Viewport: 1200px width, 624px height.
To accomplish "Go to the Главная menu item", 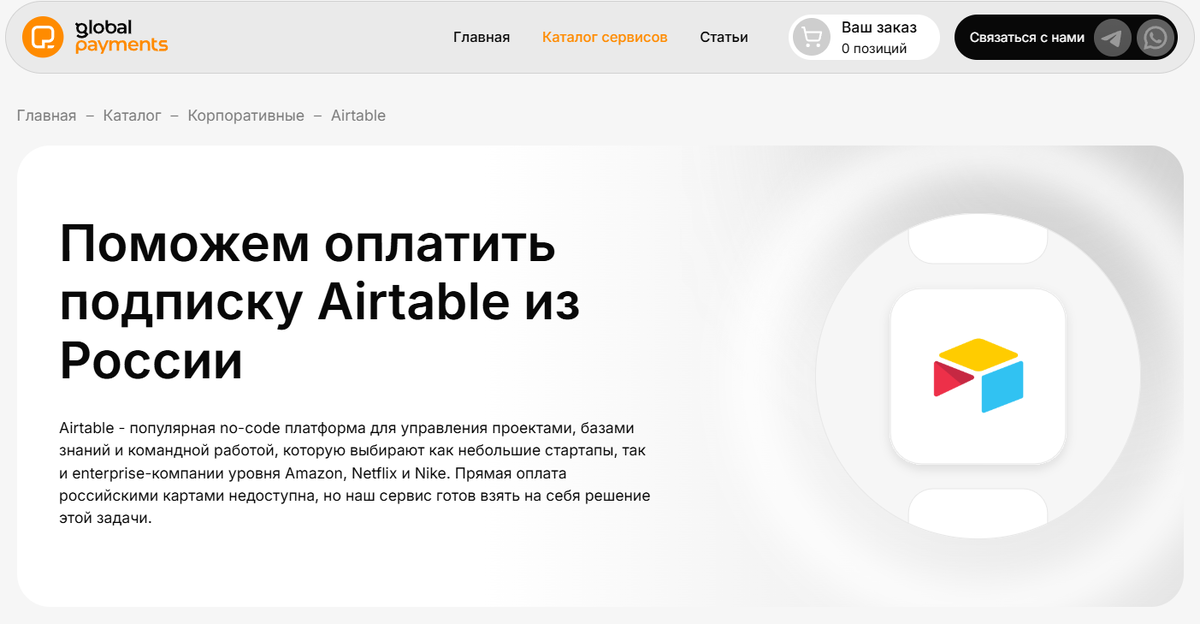I will pyautogui.click(x=481, y=37).
